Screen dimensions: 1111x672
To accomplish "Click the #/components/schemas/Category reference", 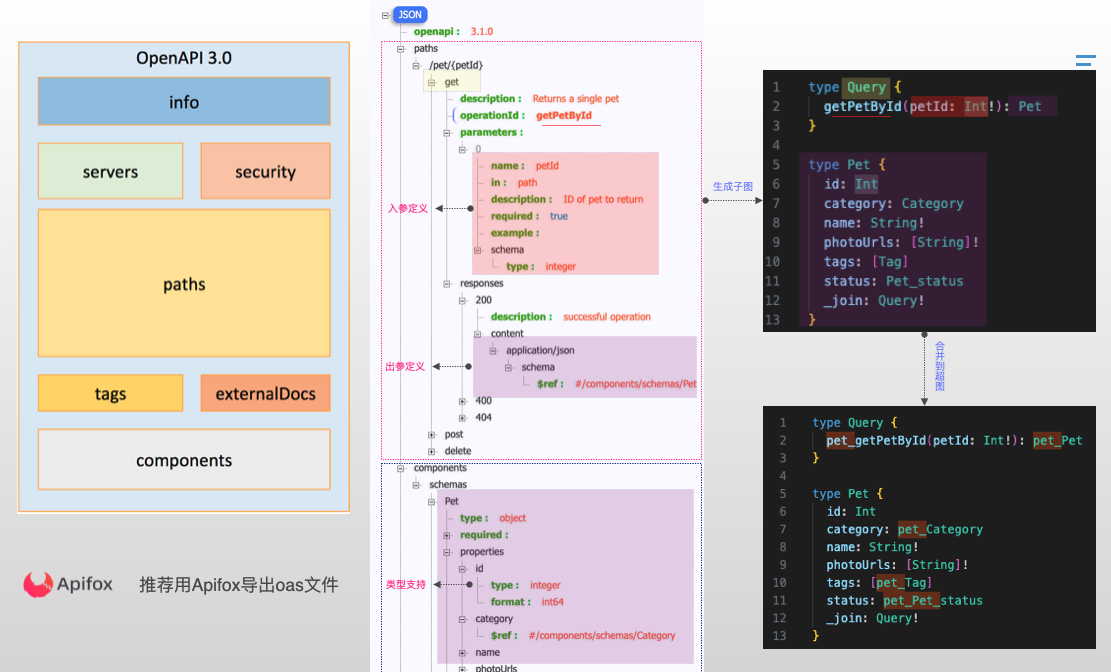I will click(x=602, y=635).
